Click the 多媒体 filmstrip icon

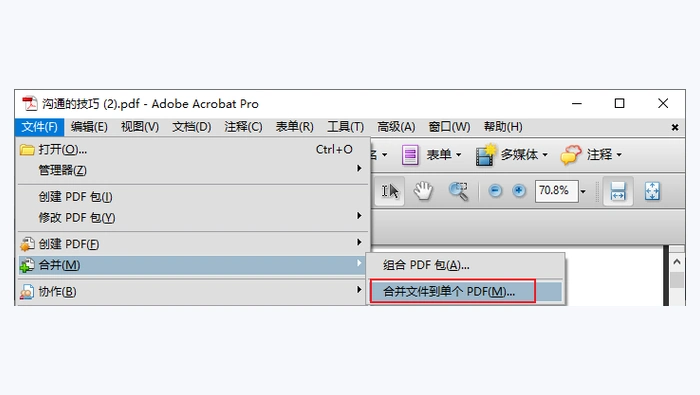pyautogui.click(x=486, y=155)
